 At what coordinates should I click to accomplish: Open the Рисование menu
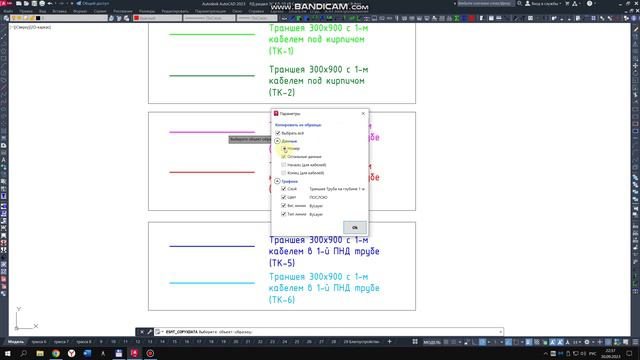(x=123, y=11)
